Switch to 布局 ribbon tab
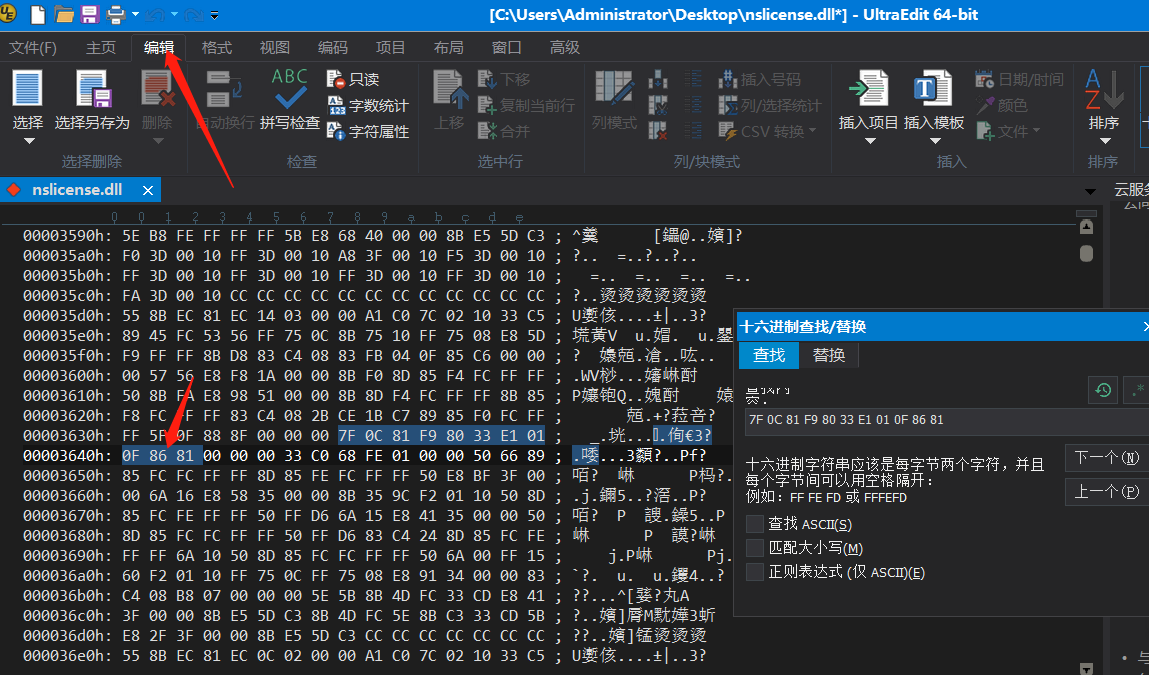The image size is (1149, 675). click(448, 48)
